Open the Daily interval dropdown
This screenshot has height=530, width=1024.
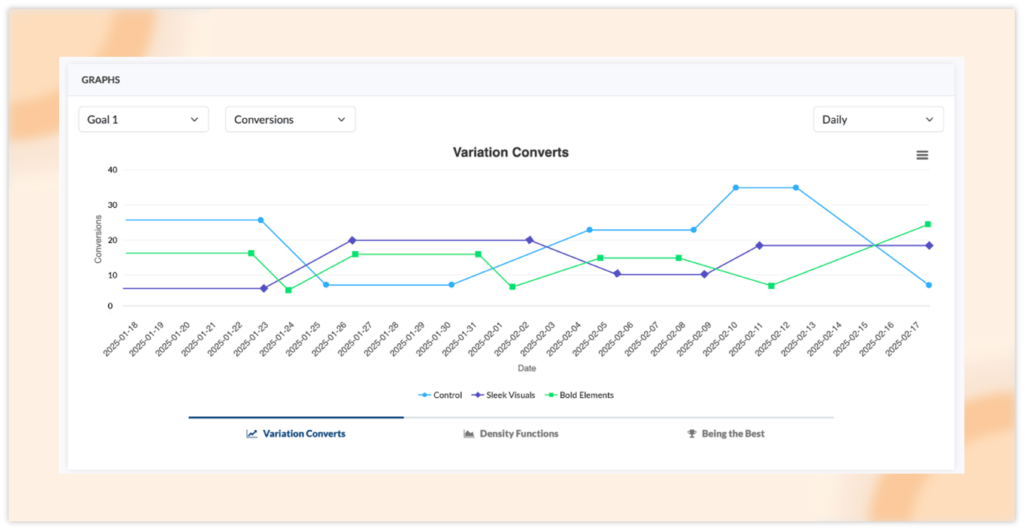(x=878, y=119)
